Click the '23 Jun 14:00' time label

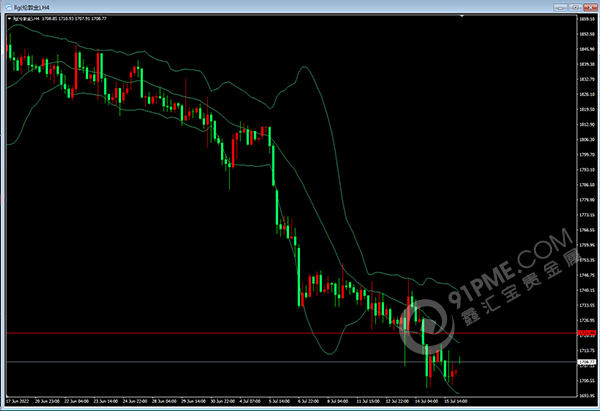coord(106,401)
